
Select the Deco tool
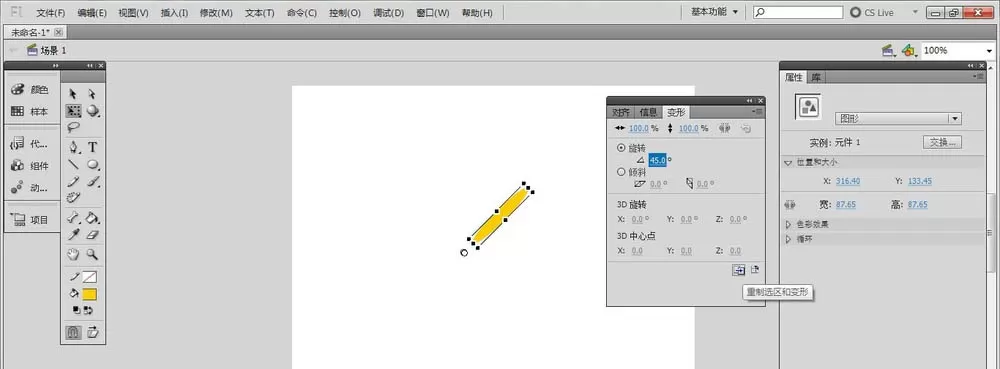tap(73, 198)
